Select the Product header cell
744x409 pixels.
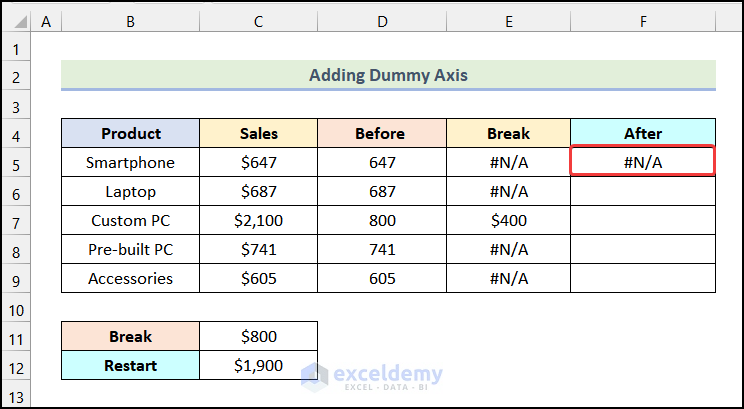130,133
